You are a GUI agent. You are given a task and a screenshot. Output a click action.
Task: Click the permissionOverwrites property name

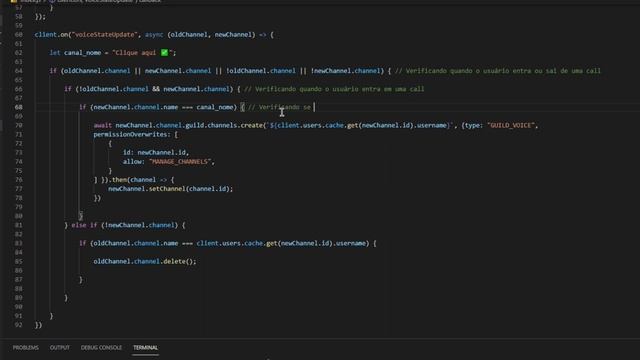pos(130,134)
